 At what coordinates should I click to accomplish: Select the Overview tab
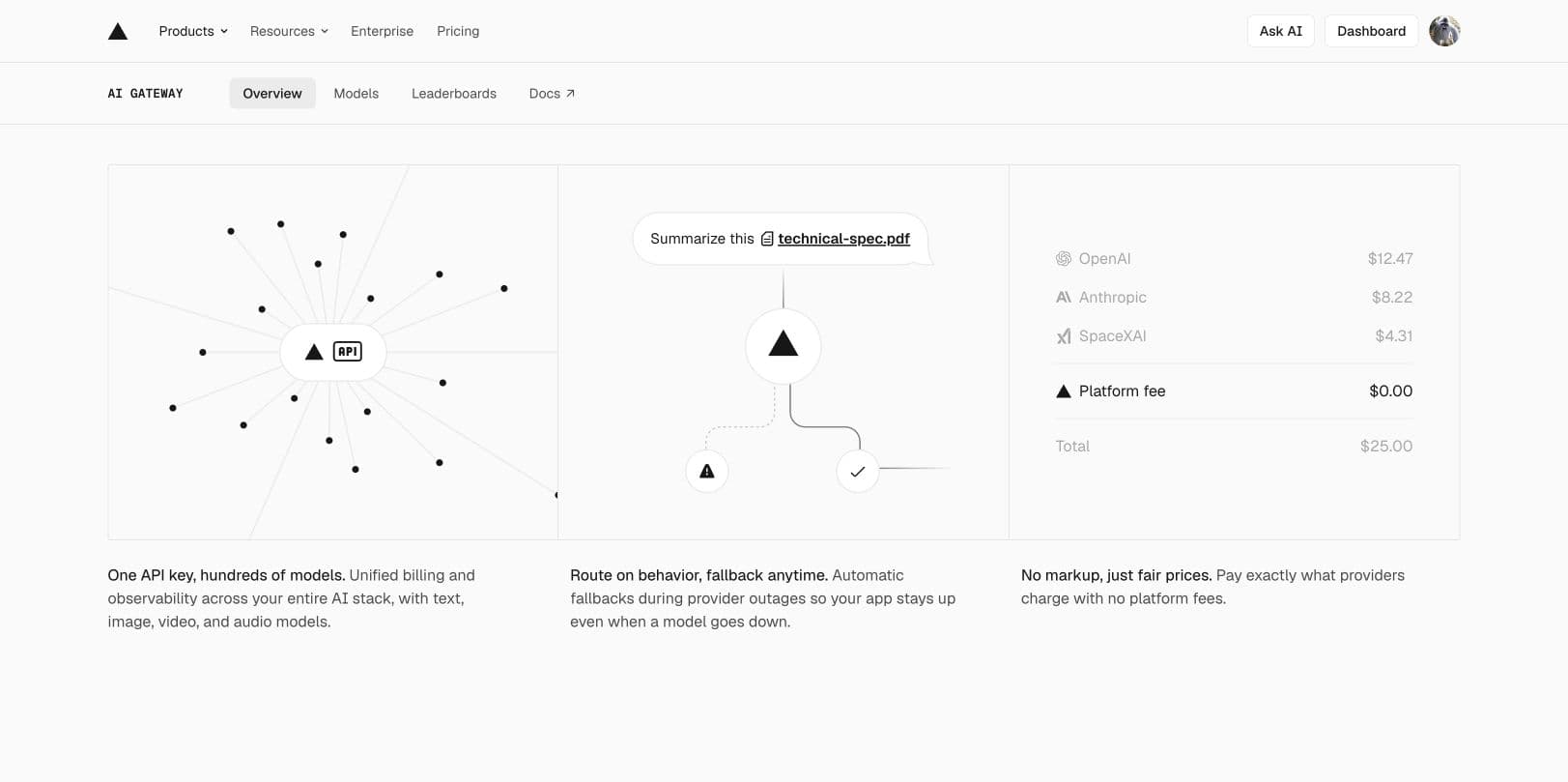click(272, 94)
